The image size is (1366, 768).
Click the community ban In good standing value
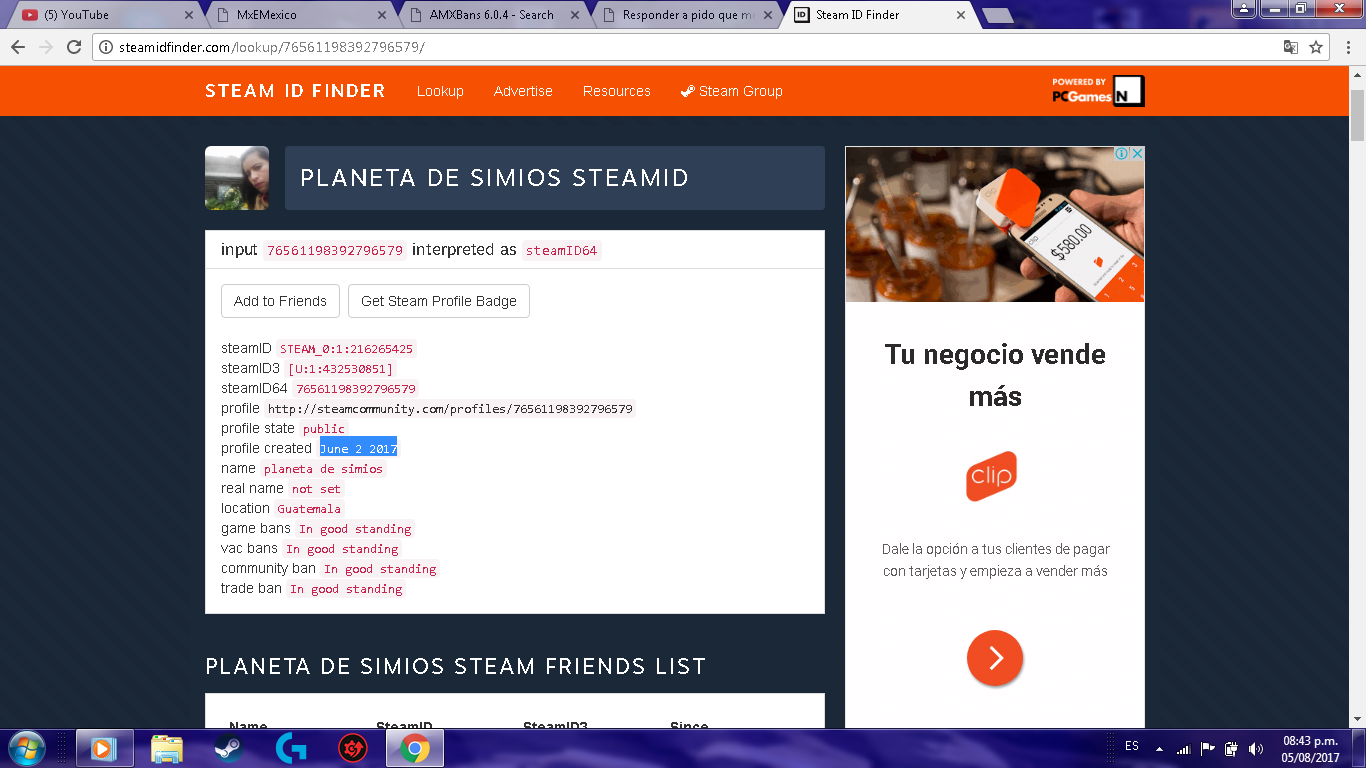tap(380, 569)
